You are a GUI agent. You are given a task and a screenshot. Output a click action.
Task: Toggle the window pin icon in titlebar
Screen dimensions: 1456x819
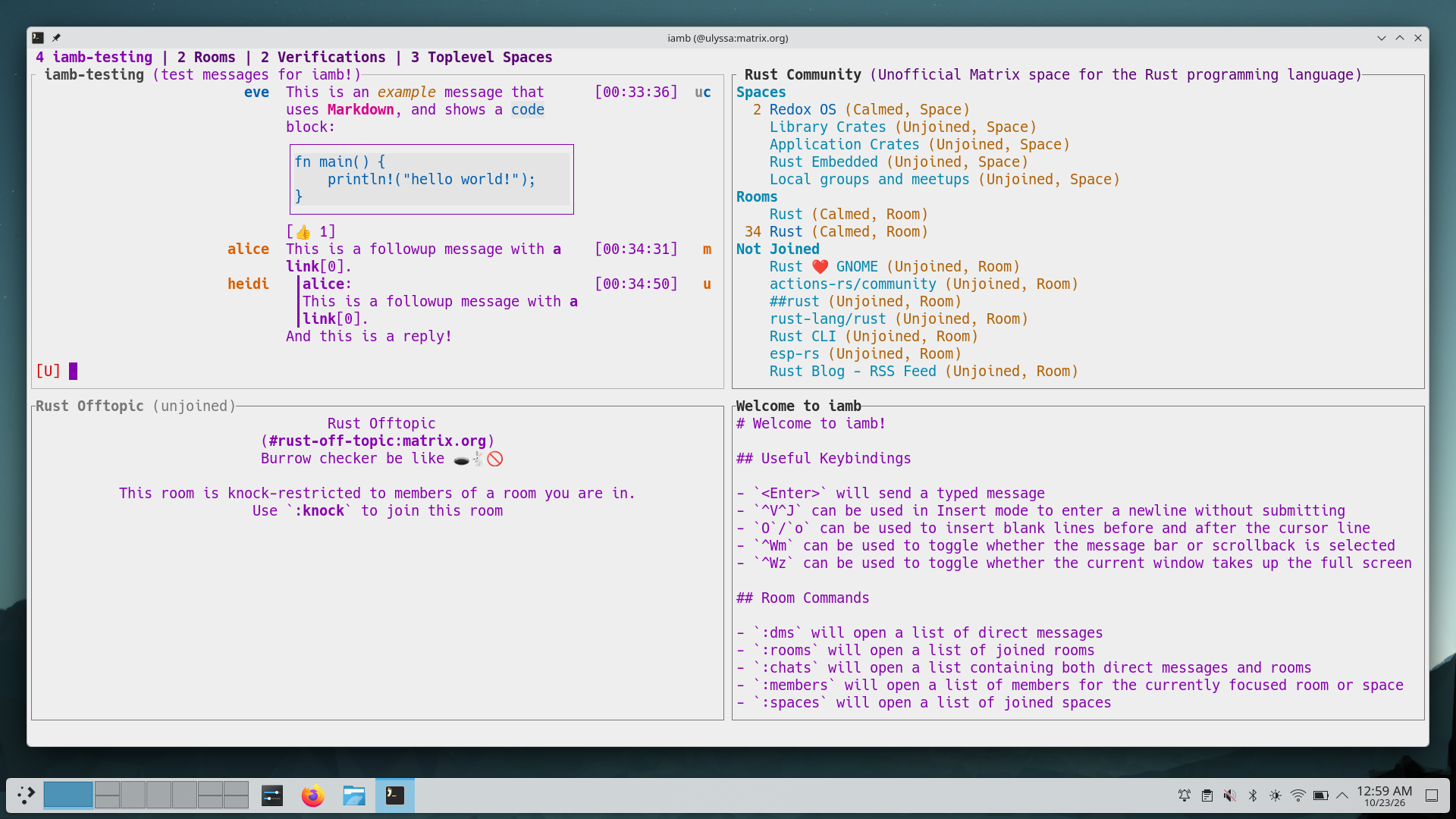pos(56,38)
